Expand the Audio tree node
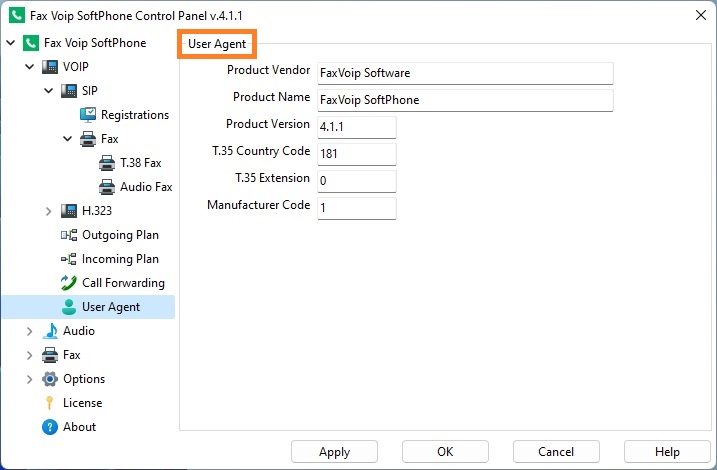This screenshot has width=717, height=470. (x=29, y=331)
